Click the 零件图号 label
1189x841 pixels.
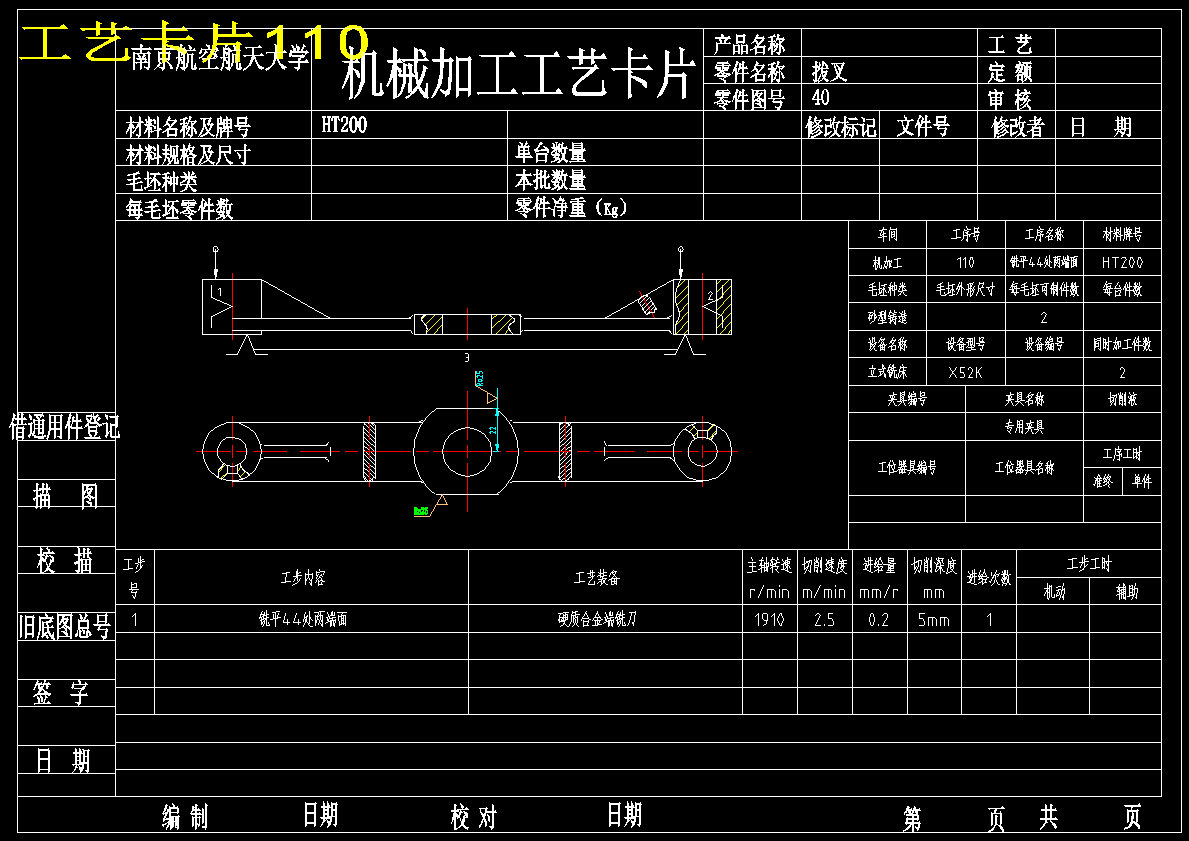point(749,99)
